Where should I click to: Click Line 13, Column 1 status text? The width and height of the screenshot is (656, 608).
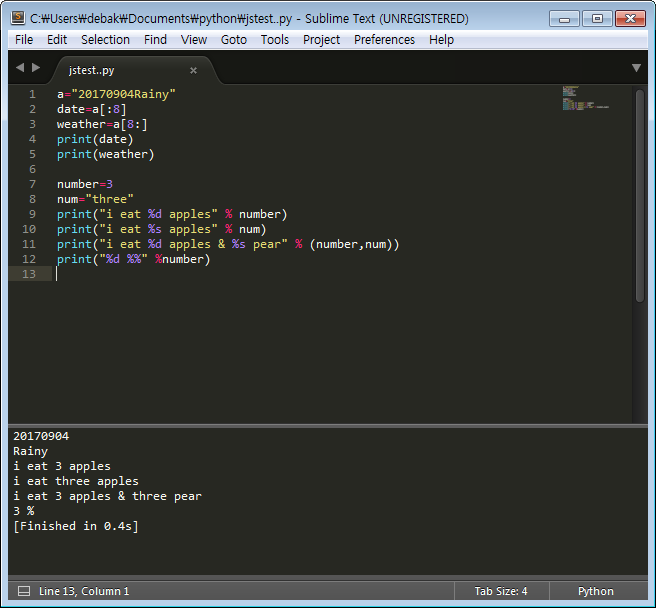coord(84,591)
